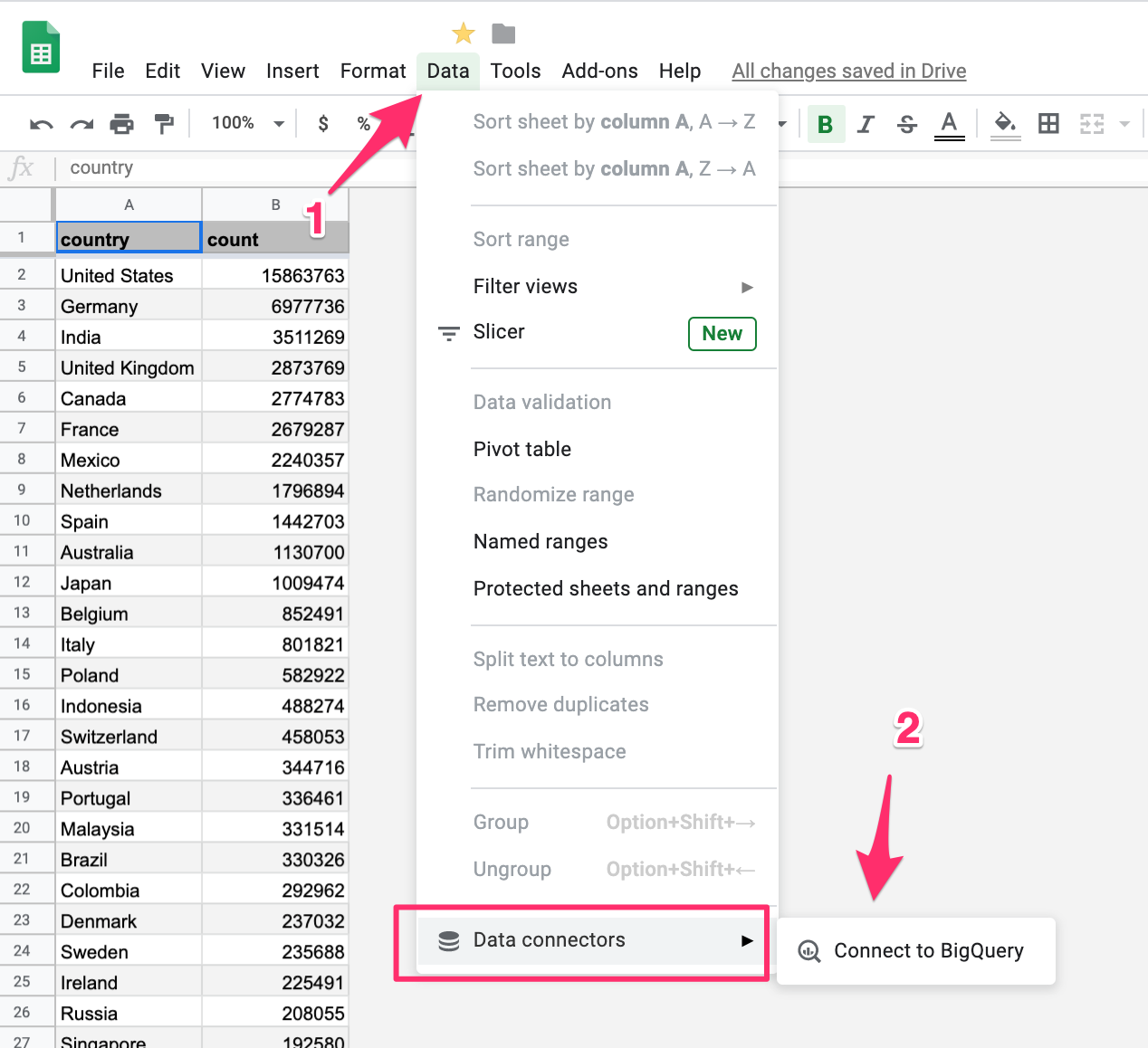Click the redo arrow icon
The height and width of the screenshot is (1048, 1148).
[x=82, y=124]
